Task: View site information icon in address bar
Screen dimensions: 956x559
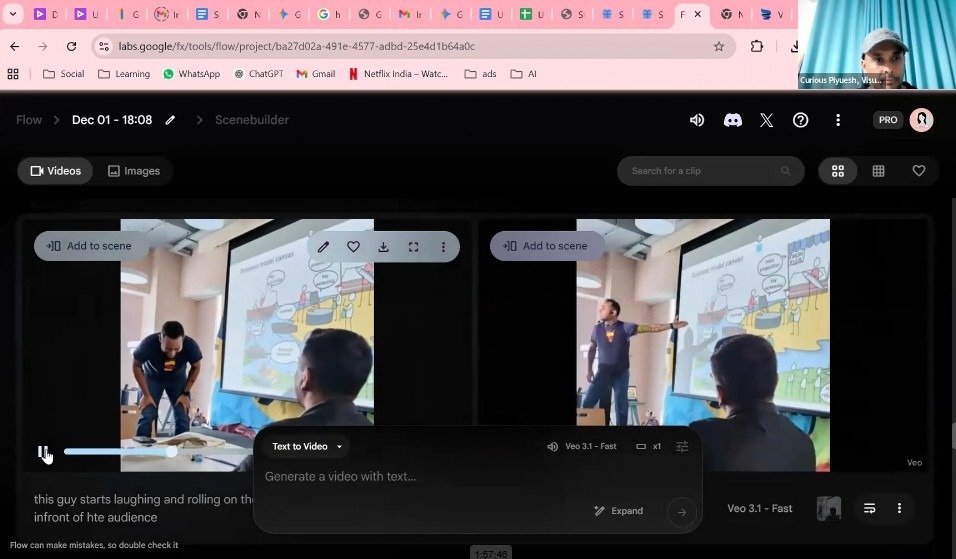Action: tap(104, 46)
